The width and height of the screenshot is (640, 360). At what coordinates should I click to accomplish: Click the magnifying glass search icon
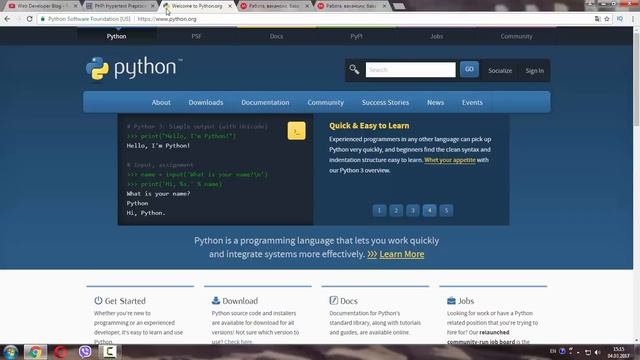coord(354,69)
